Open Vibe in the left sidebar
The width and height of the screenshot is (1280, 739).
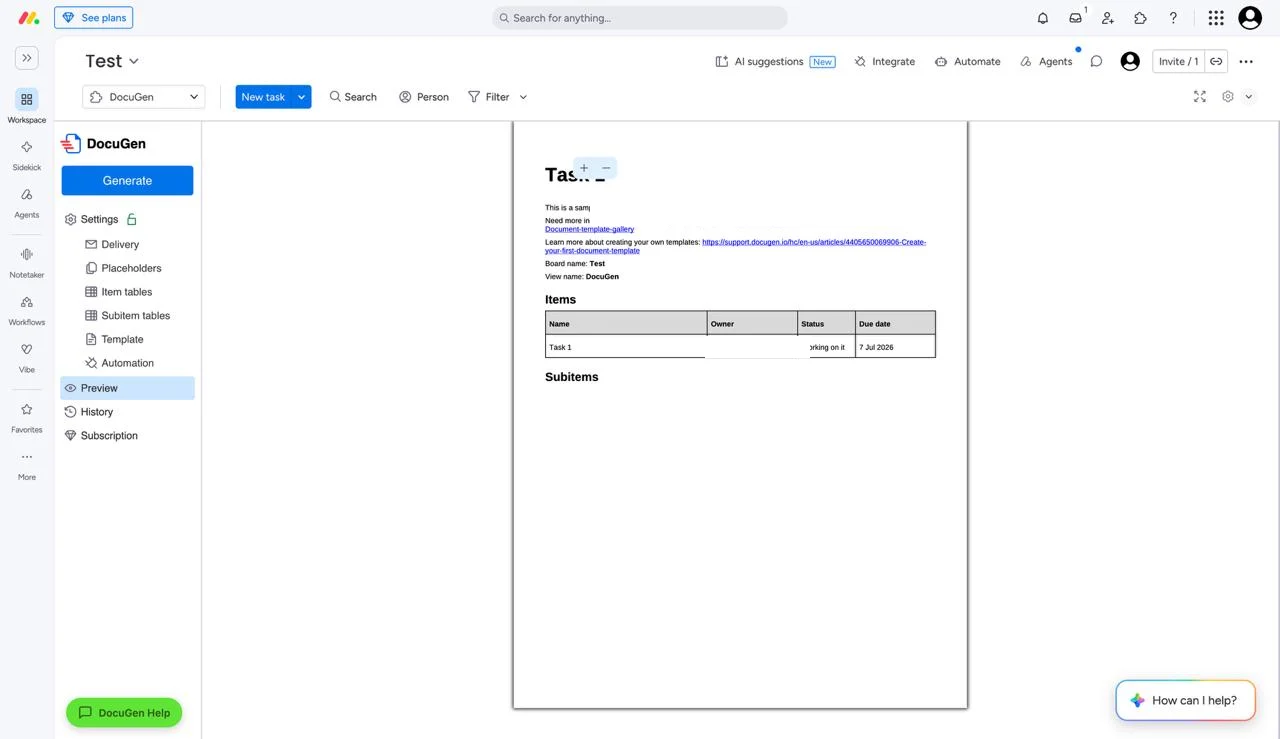[x=27, y=357]
